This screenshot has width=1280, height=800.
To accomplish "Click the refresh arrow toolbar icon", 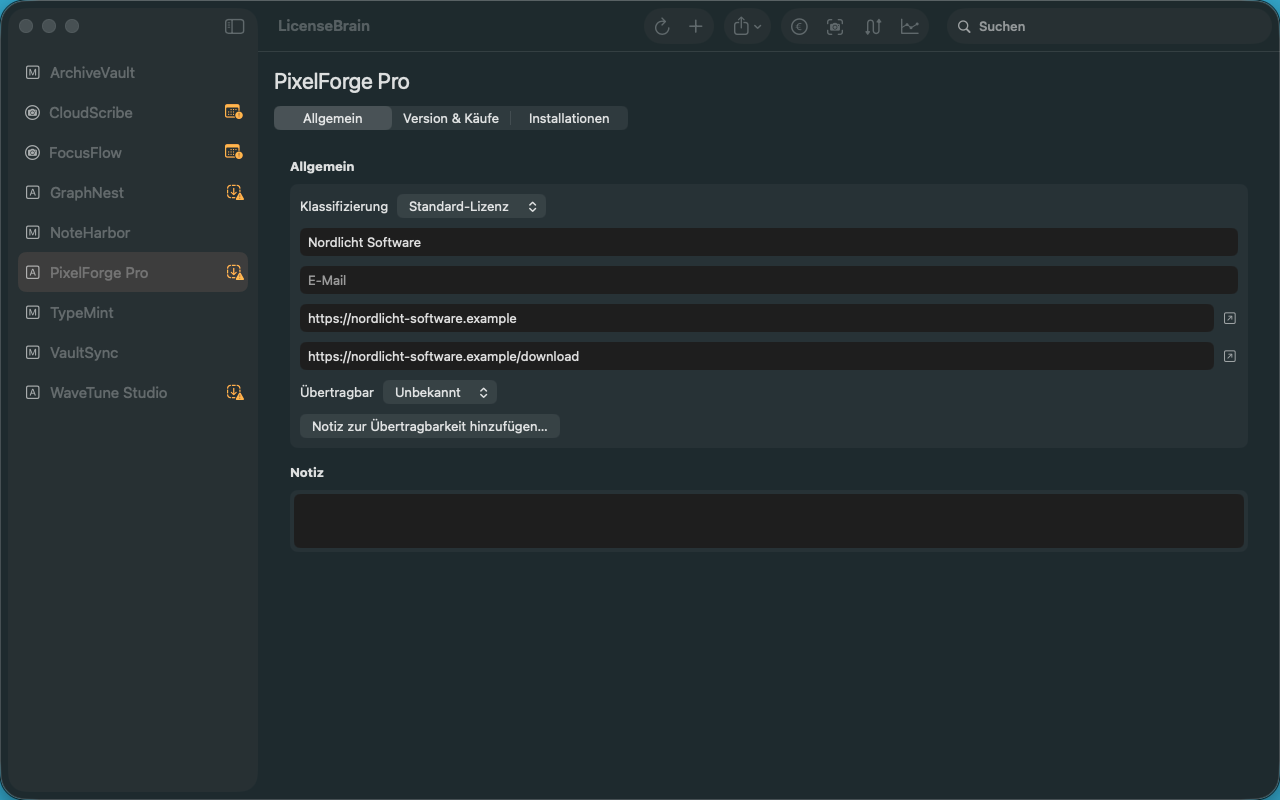I will [662, 27].
